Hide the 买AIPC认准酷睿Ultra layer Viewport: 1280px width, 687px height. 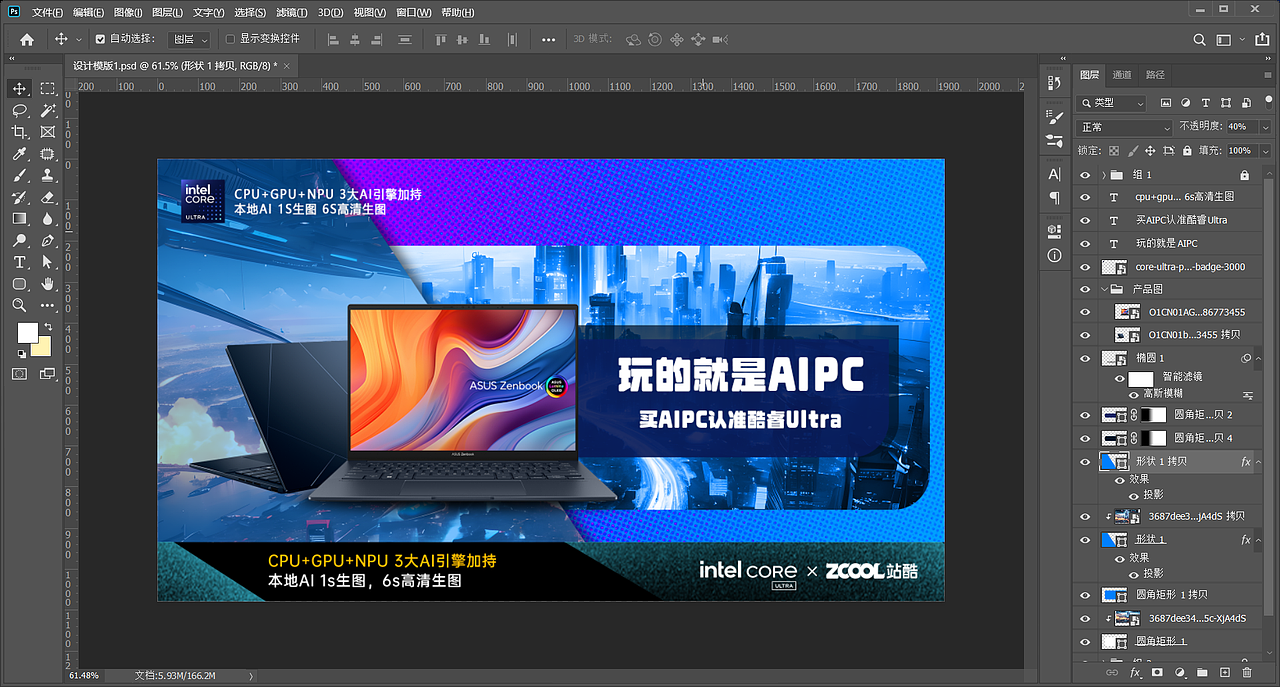1086,220
